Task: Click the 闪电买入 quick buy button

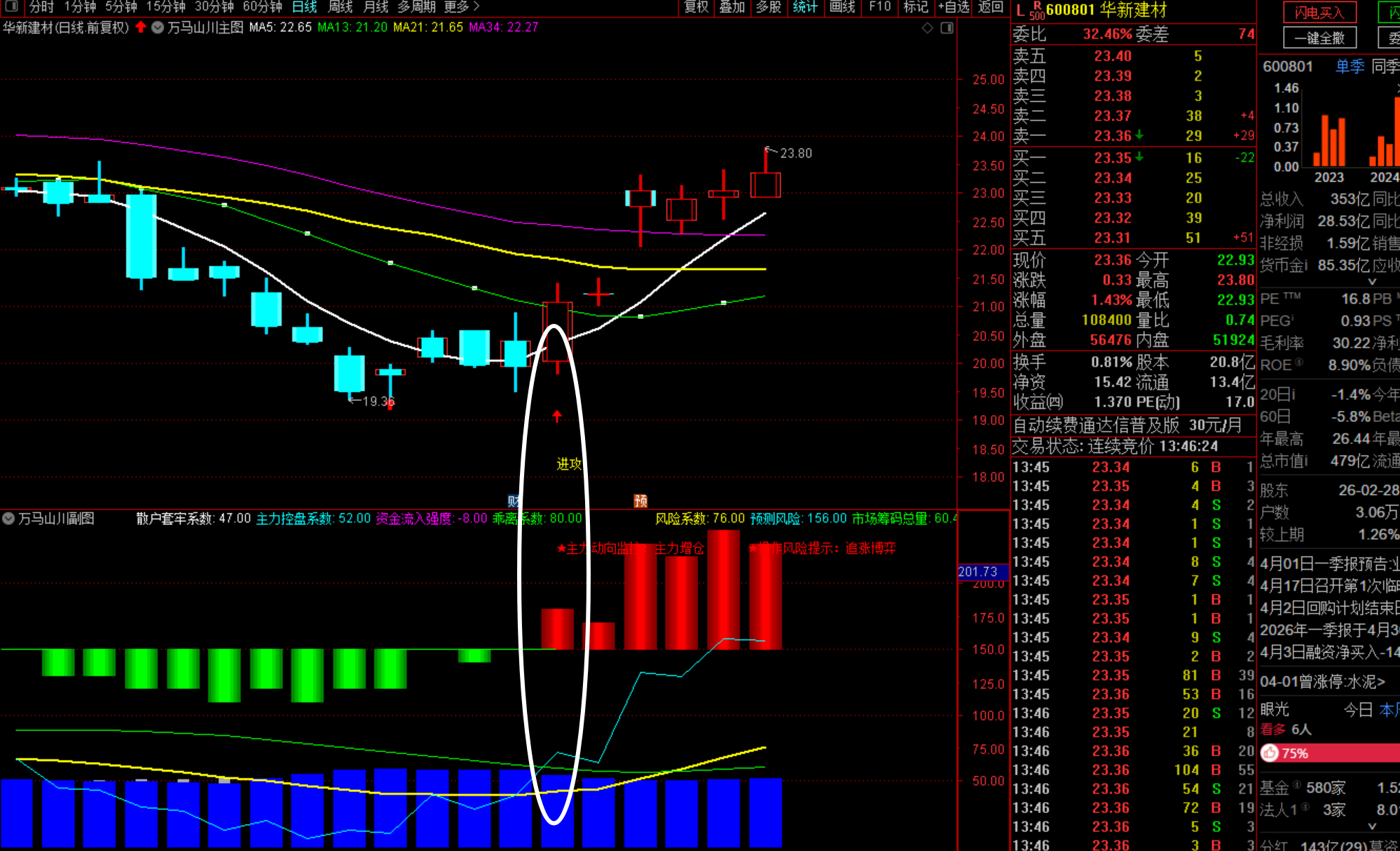Action: point(1319,13)
